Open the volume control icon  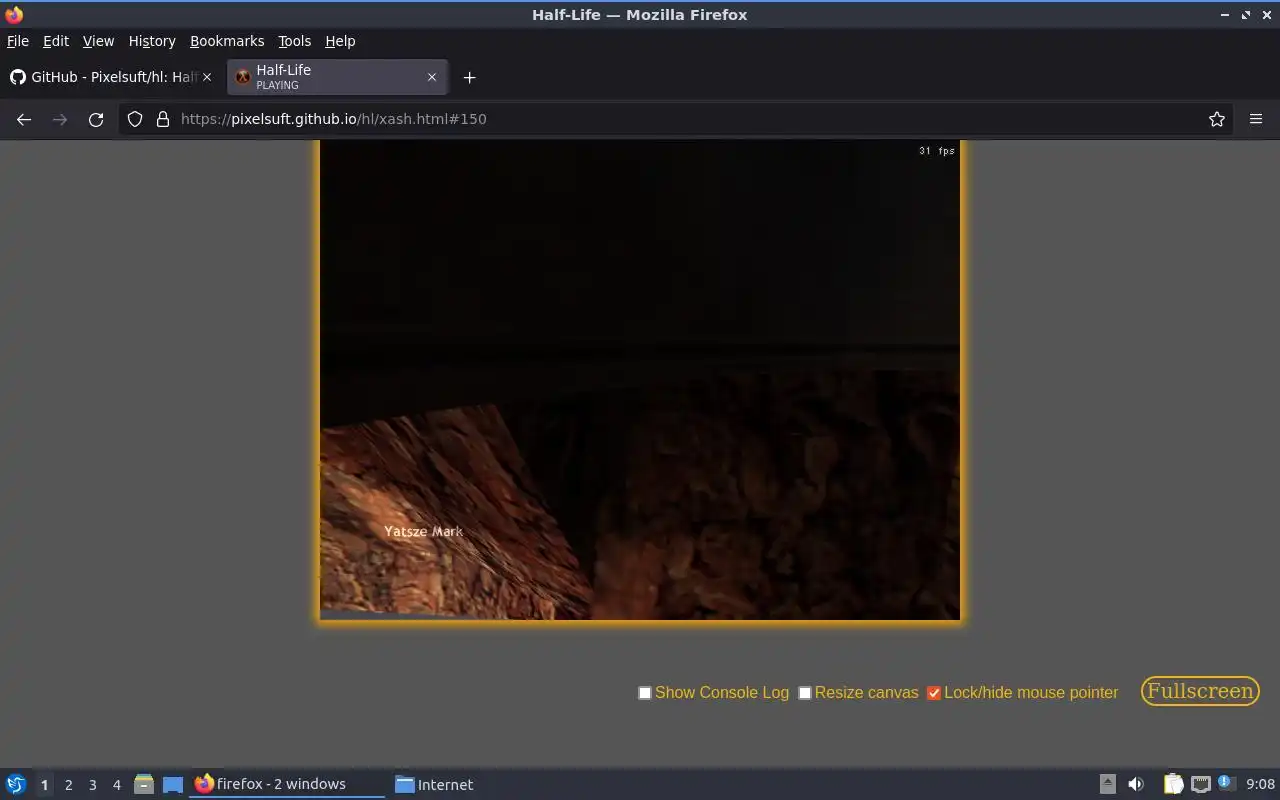pyautogui.click(x=1136, y=784)
